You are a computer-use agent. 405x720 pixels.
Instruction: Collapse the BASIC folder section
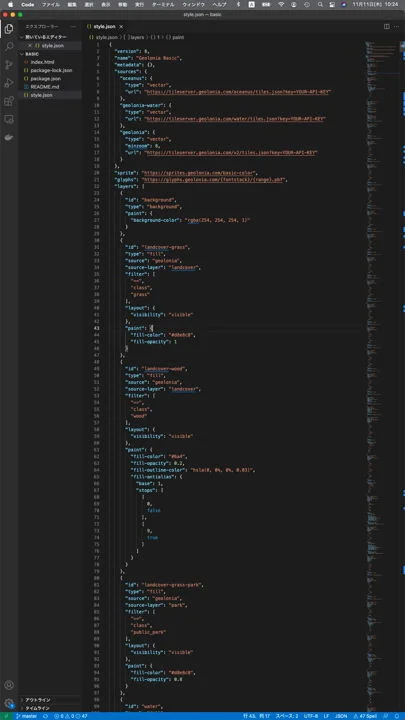[50, 54]
